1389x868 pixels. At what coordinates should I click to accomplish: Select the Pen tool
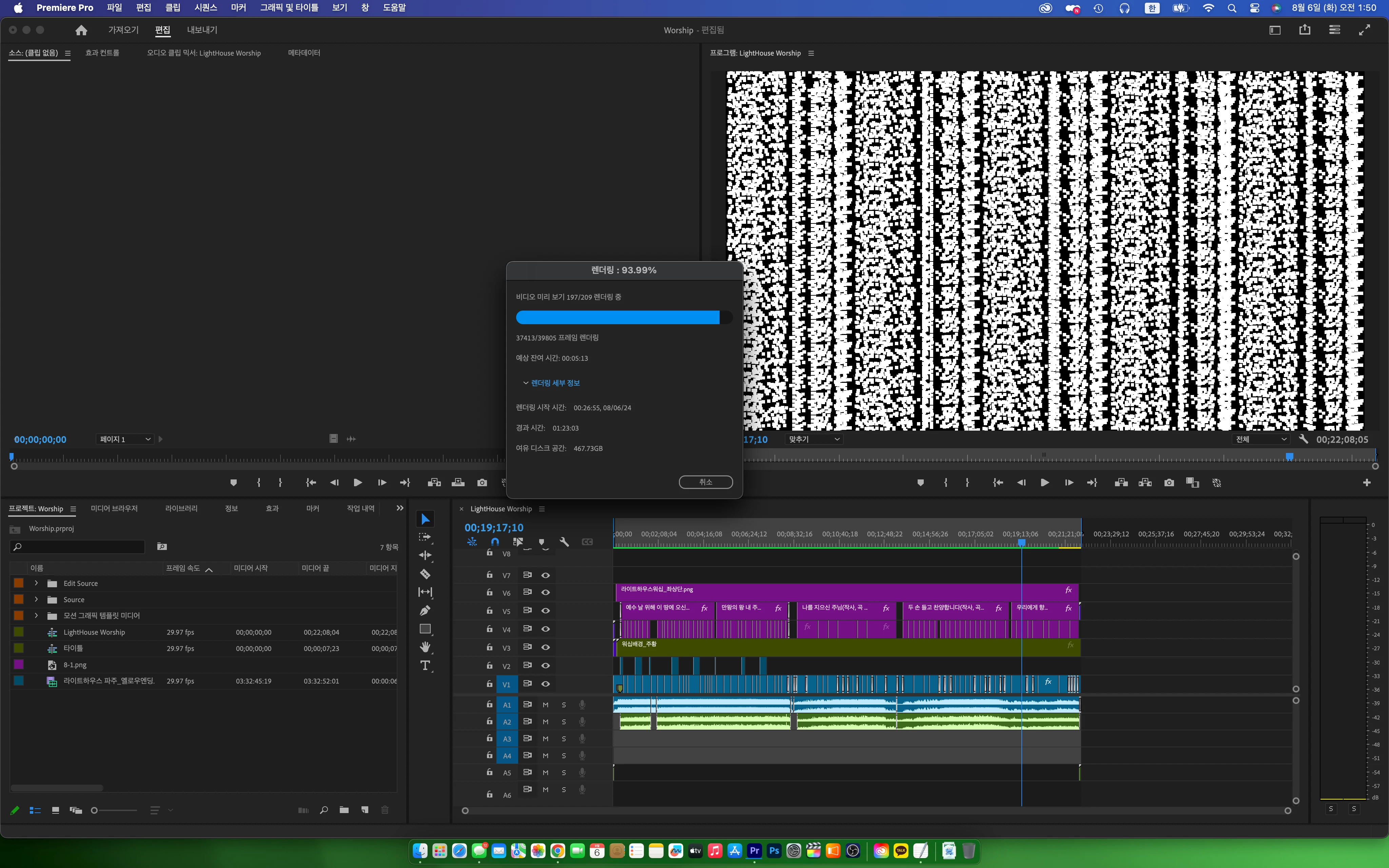click(x=425, y=610)
